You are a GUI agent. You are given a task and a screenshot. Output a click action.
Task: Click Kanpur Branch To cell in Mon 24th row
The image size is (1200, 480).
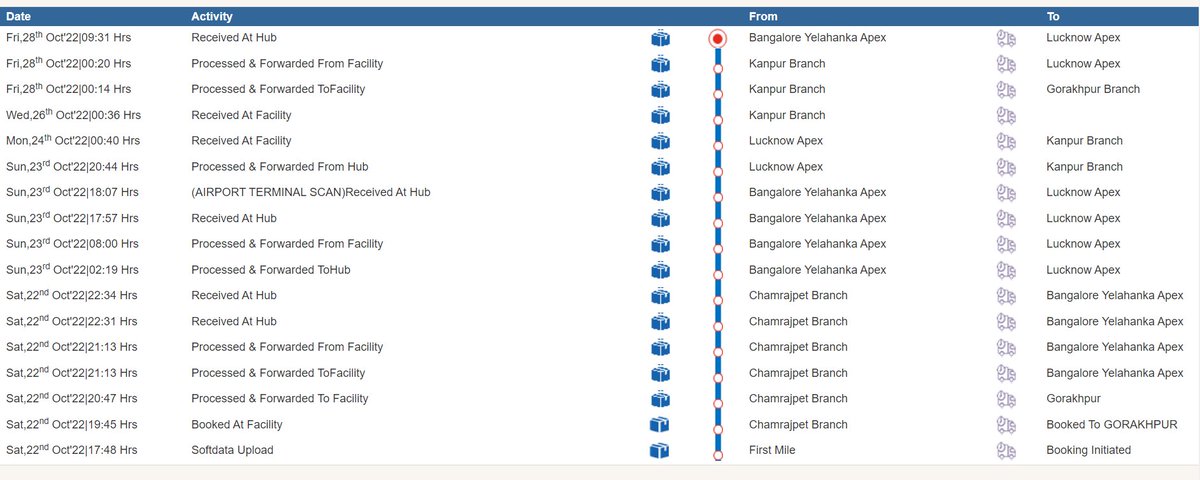(x=1084, y=141)
